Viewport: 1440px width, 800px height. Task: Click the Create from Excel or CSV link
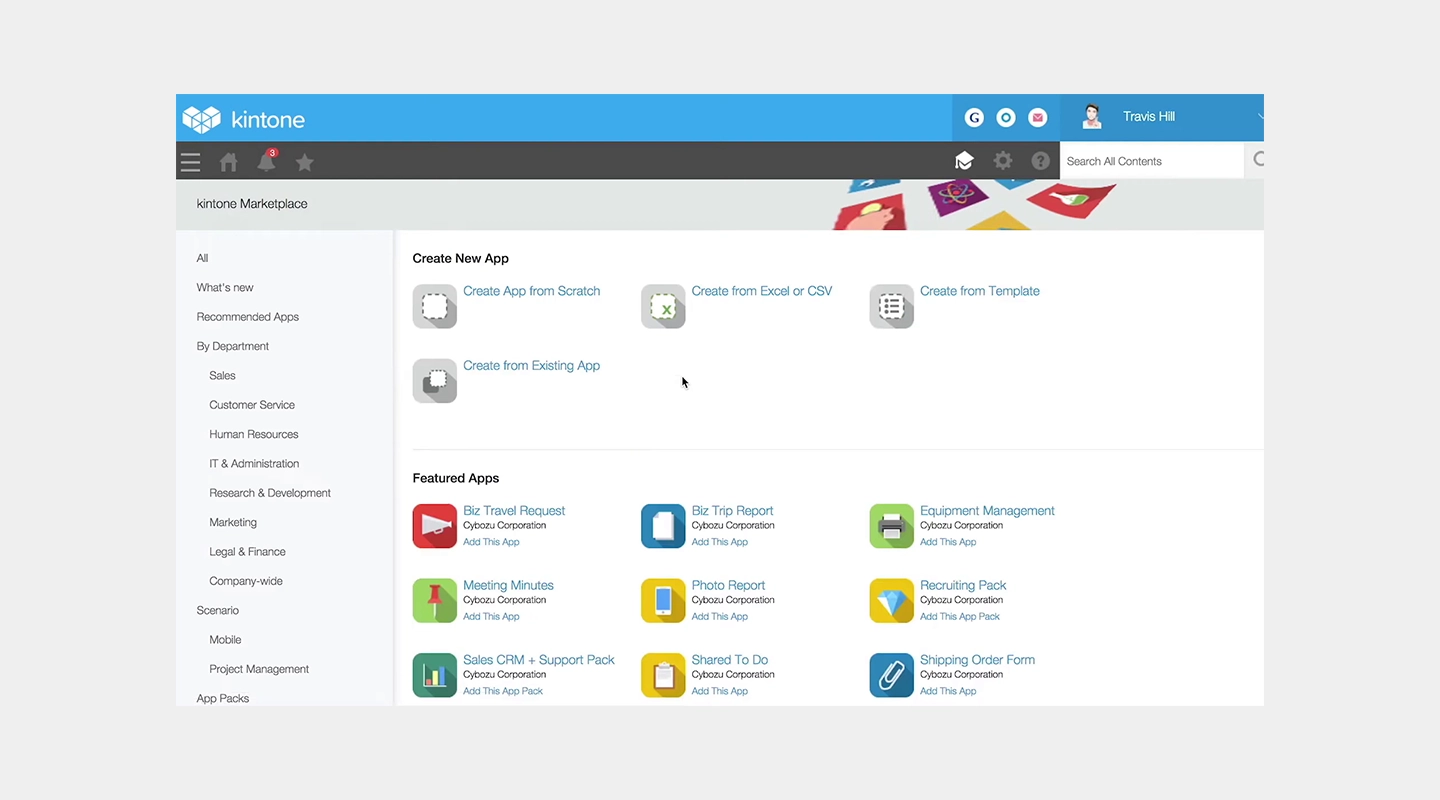[x=762, y=291]
